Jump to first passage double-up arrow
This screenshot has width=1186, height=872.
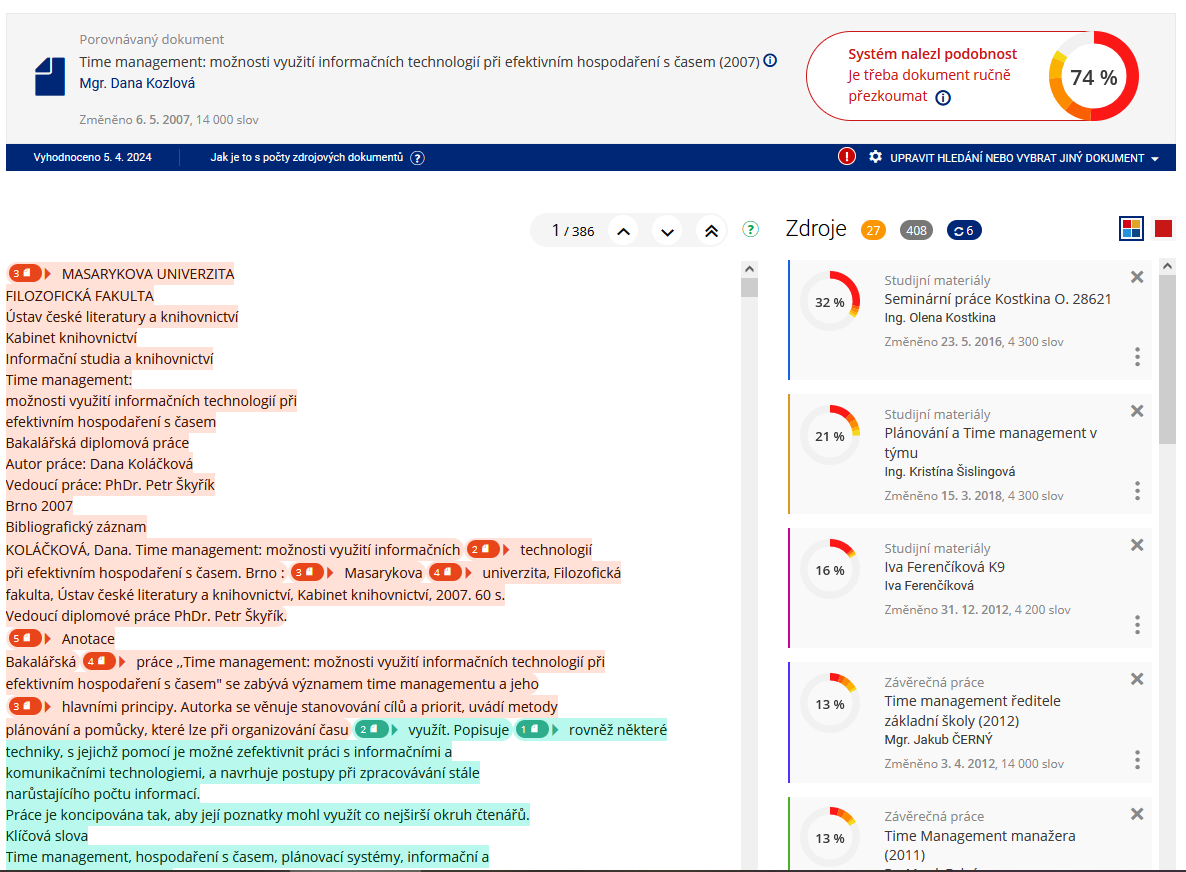(x=711, y=231)
